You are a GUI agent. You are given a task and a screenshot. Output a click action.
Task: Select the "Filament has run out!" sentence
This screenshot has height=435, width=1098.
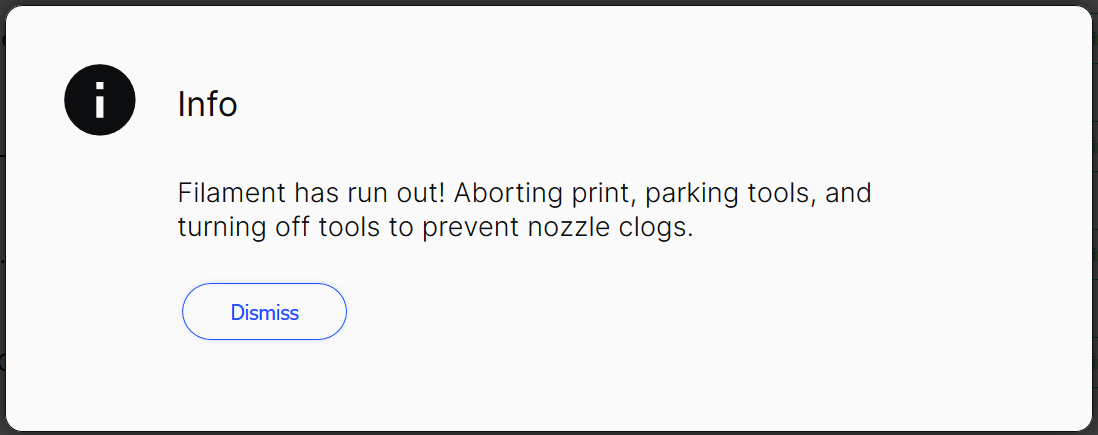pyautogui.click(x=312, y=193)
